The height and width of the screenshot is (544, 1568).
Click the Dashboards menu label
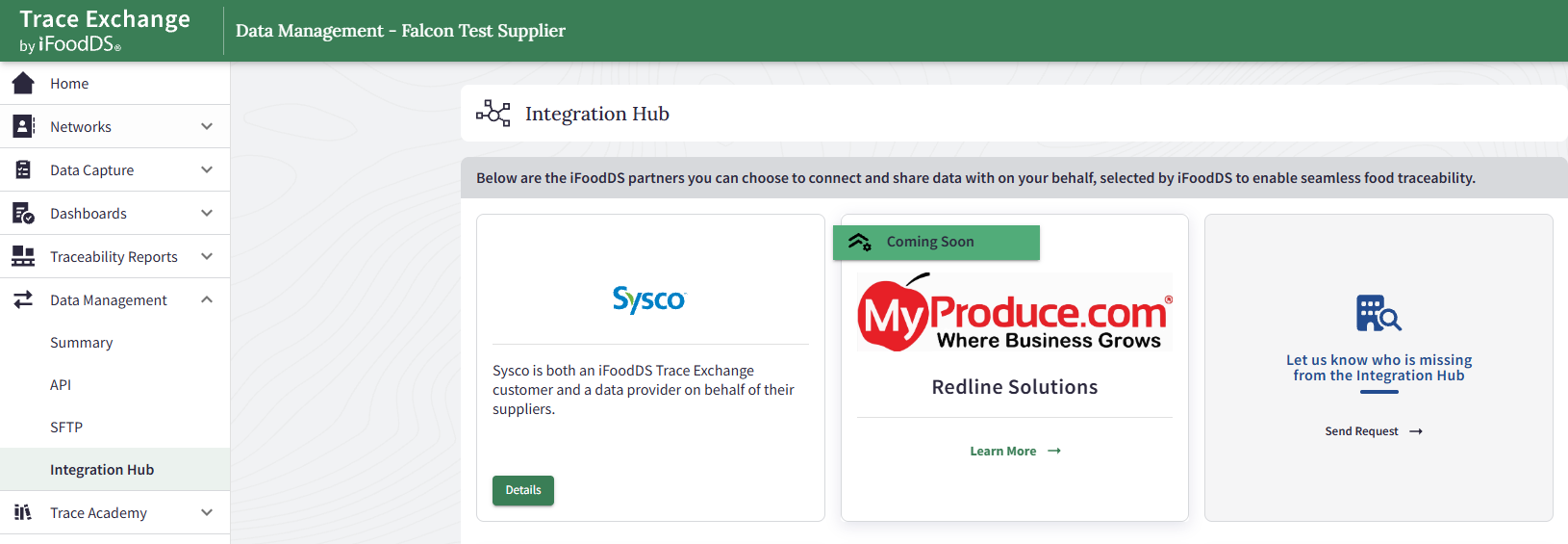click(89, 214)
